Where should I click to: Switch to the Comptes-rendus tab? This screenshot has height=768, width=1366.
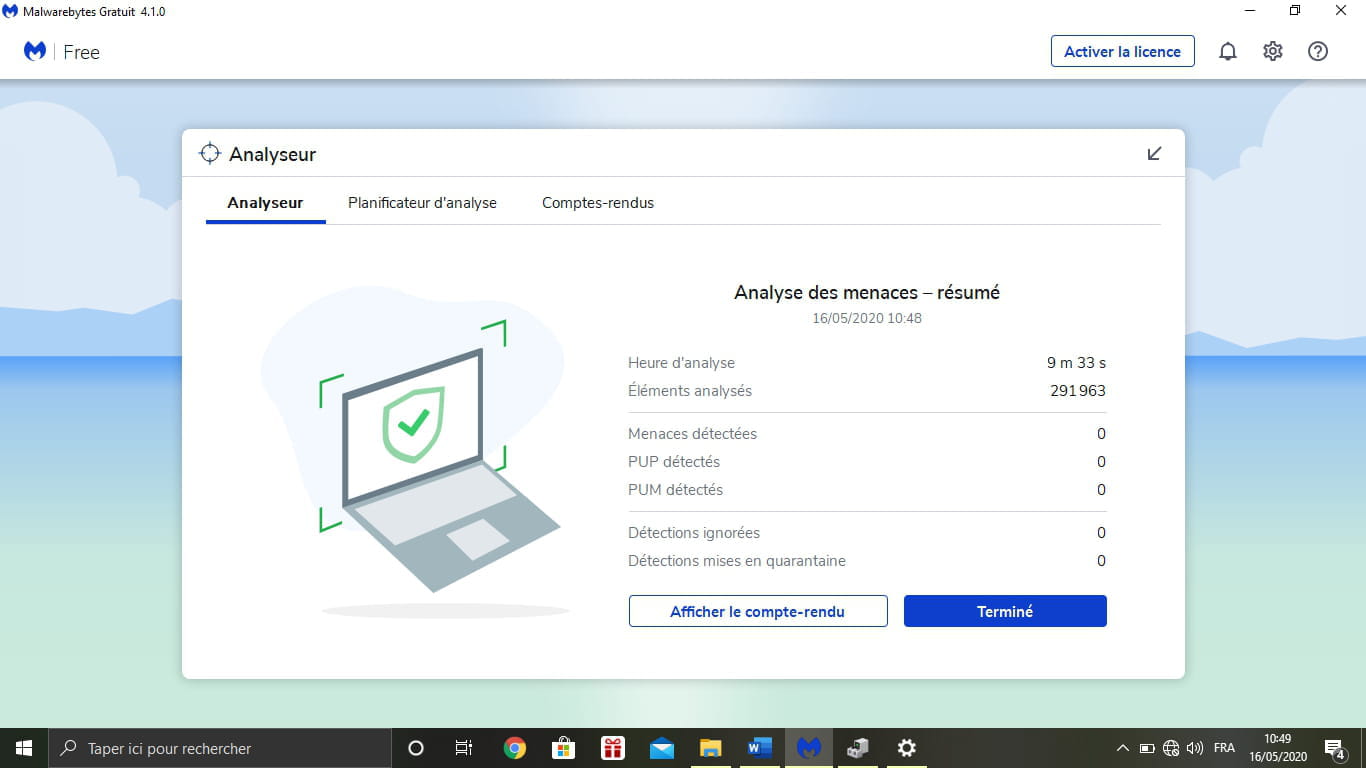coord(598,203)
